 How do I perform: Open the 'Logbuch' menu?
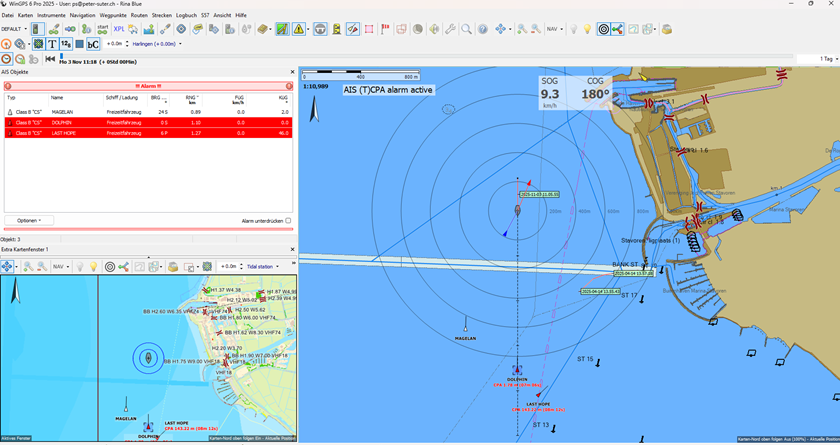pyautogui.click(x=186, y=15)
